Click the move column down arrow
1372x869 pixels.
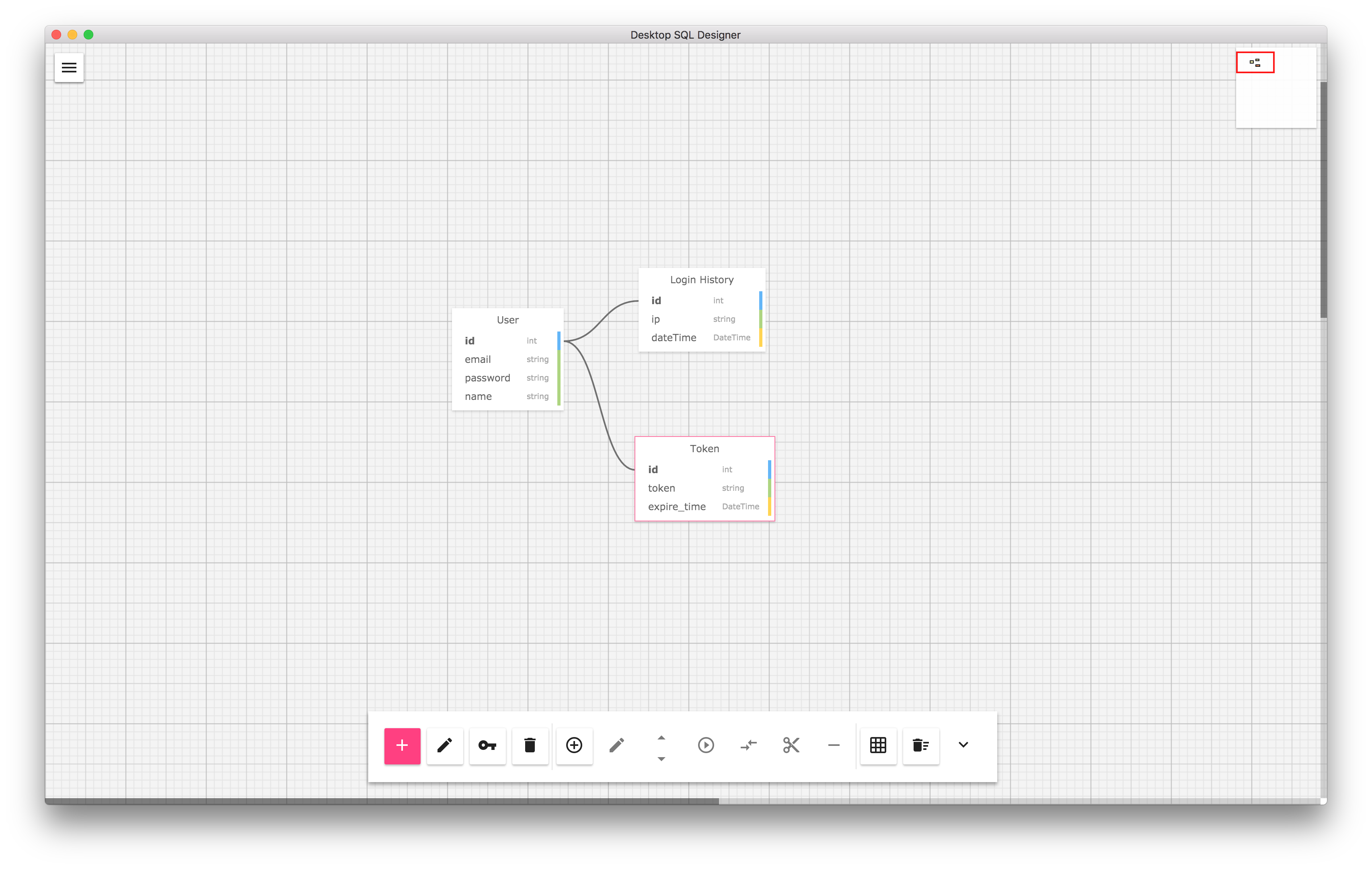[x=661, y=759]
